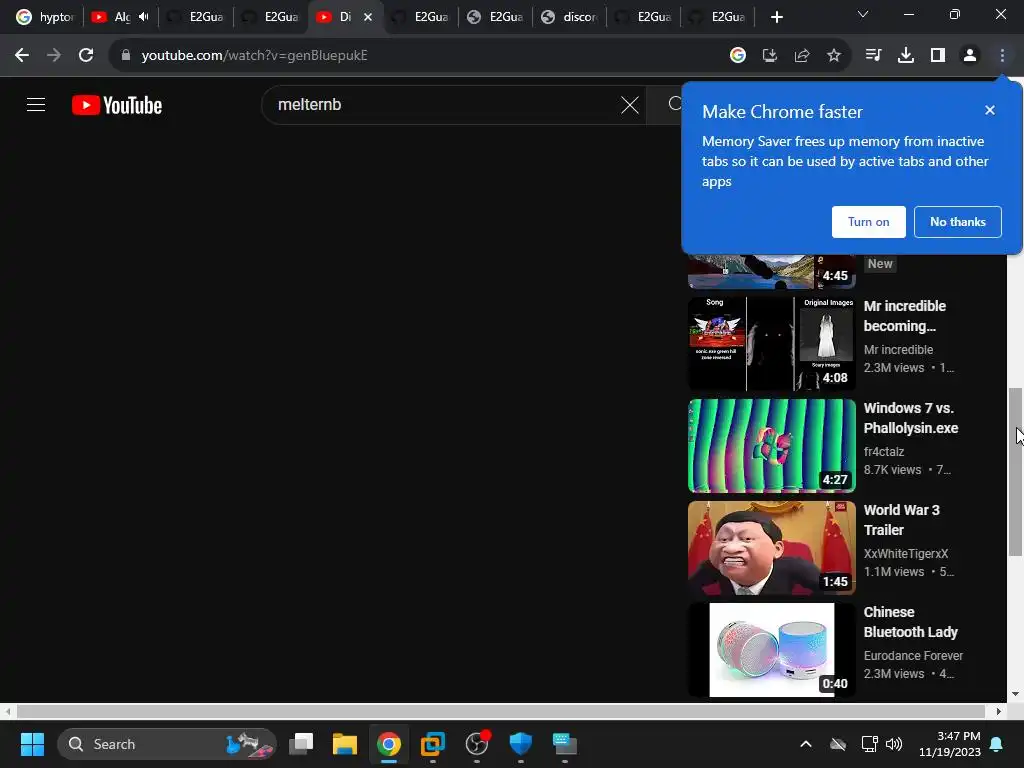Screen dimensions: 1024x768
Task: Click the scrollbar down arrow
Action: pyautogui.click(x=1015, y=694)
